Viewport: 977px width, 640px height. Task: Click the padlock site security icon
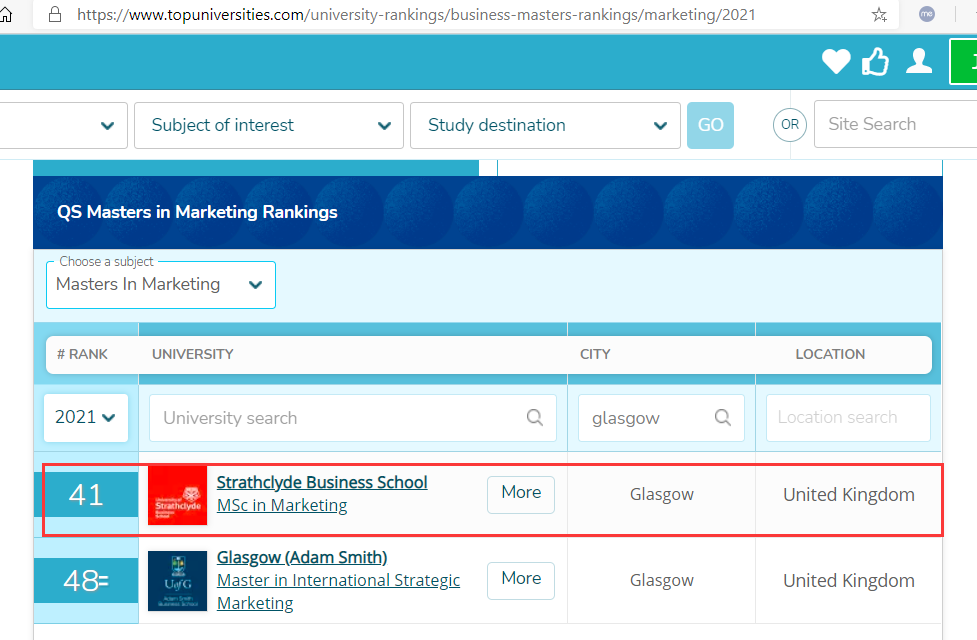coord(55,14)
